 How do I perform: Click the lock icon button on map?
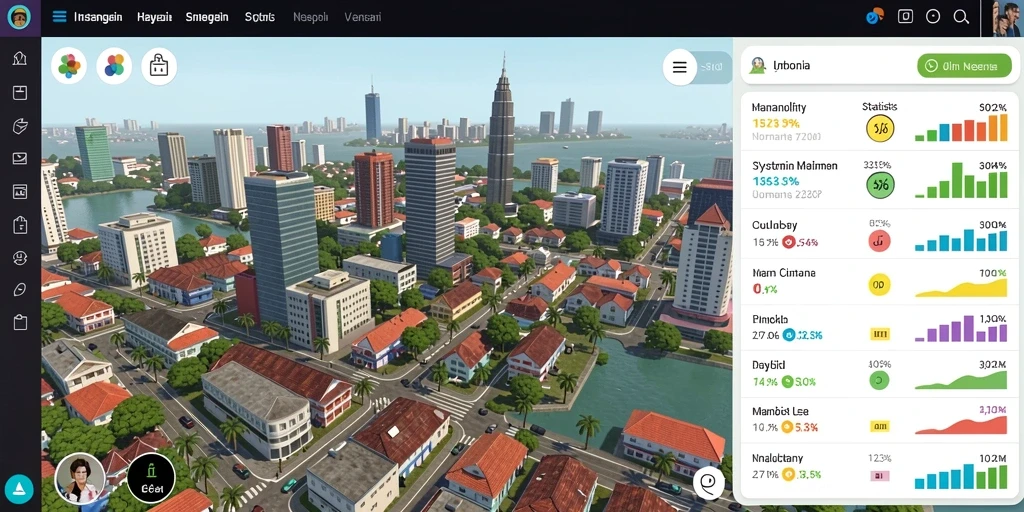click(159, 66)
